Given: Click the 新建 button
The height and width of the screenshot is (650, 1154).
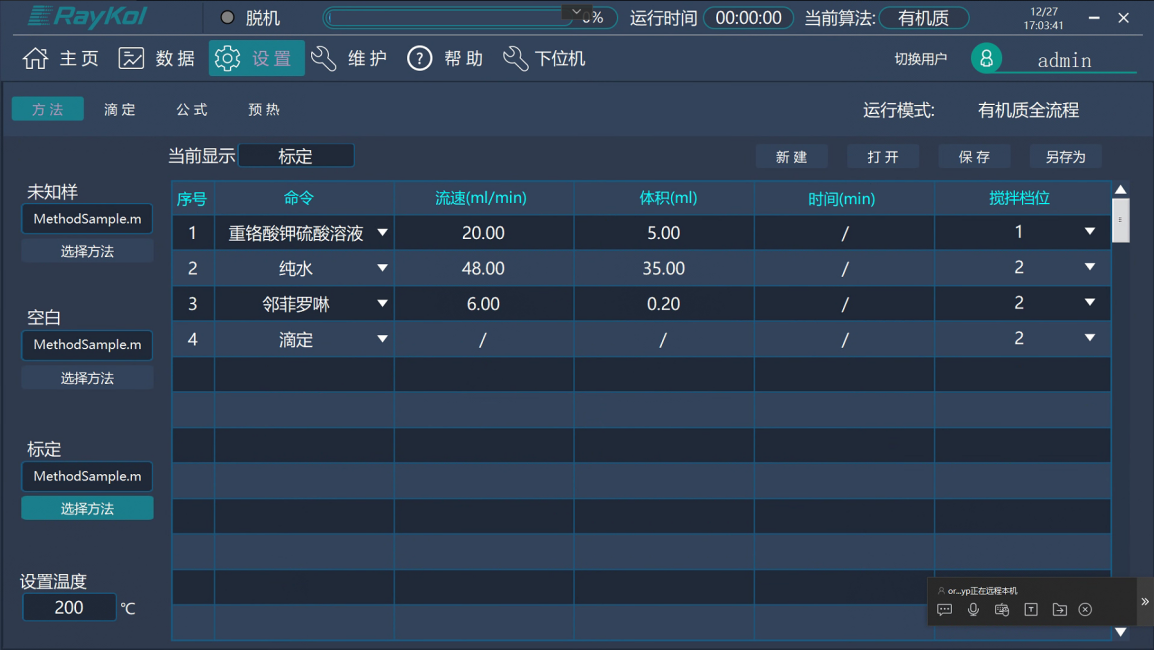Looking at the screenshot, I should (x=791, y=157).
